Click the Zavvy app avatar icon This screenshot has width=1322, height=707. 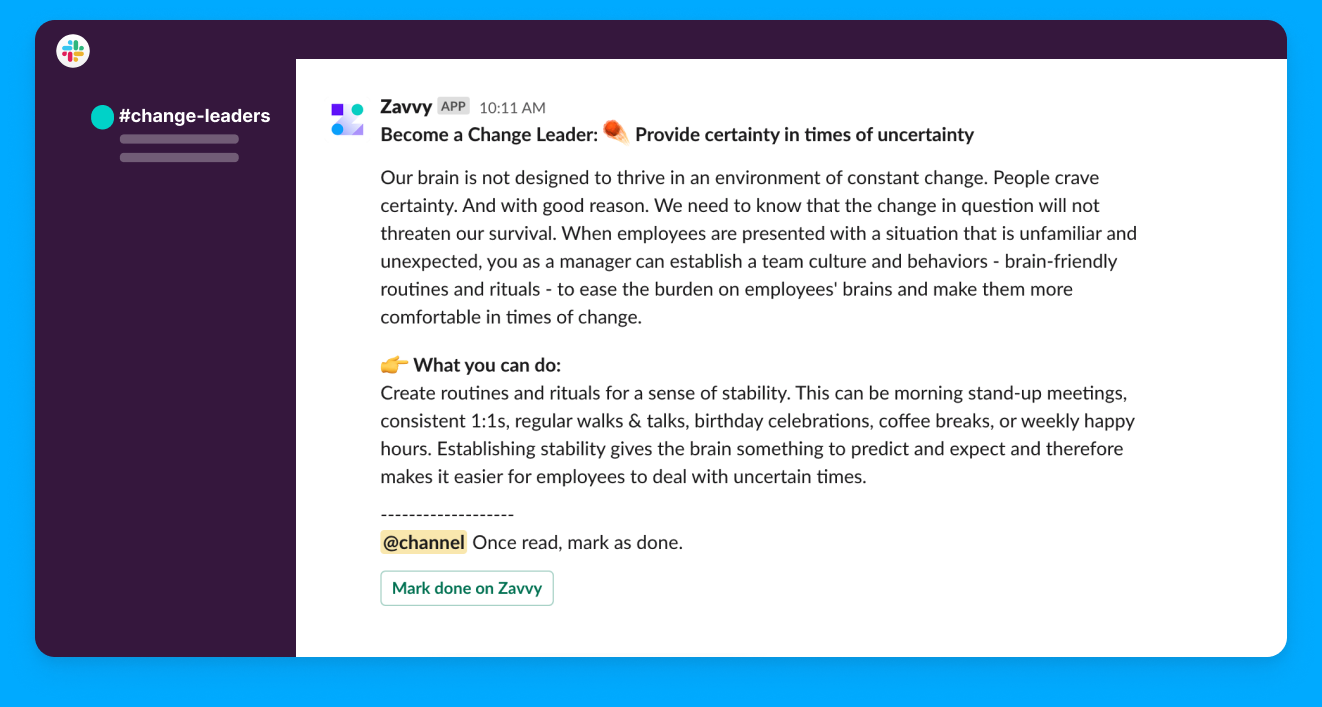point(347,118)
